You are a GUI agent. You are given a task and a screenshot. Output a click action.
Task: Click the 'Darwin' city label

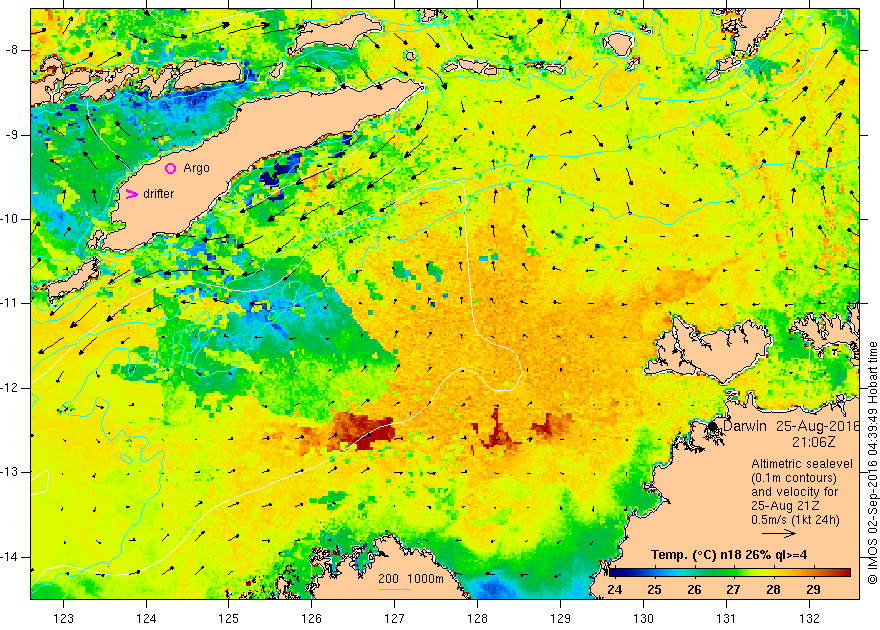(744, 426)
